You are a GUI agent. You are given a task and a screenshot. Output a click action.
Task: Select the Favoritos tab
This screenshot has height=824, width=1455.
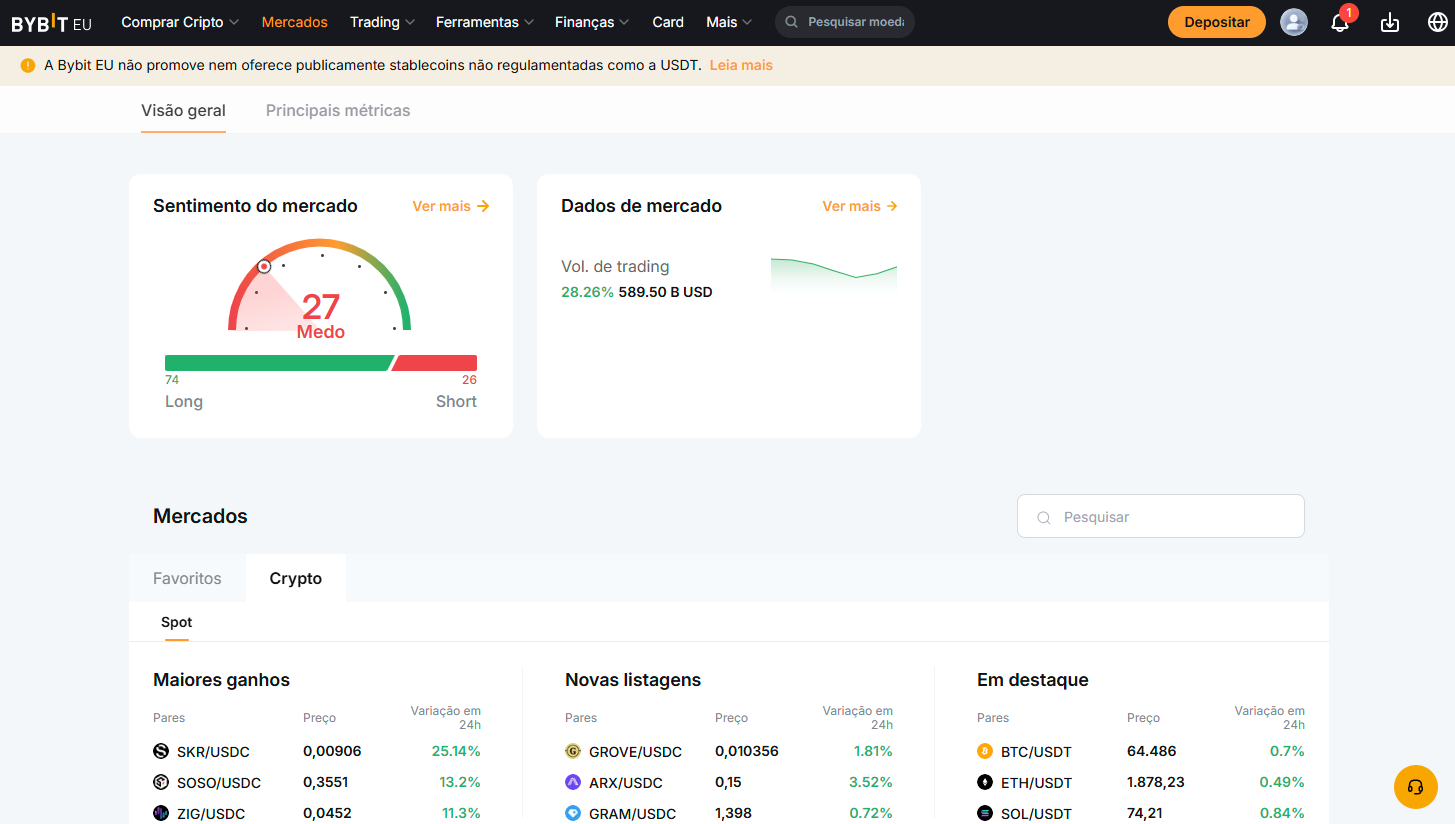point(187,578)
